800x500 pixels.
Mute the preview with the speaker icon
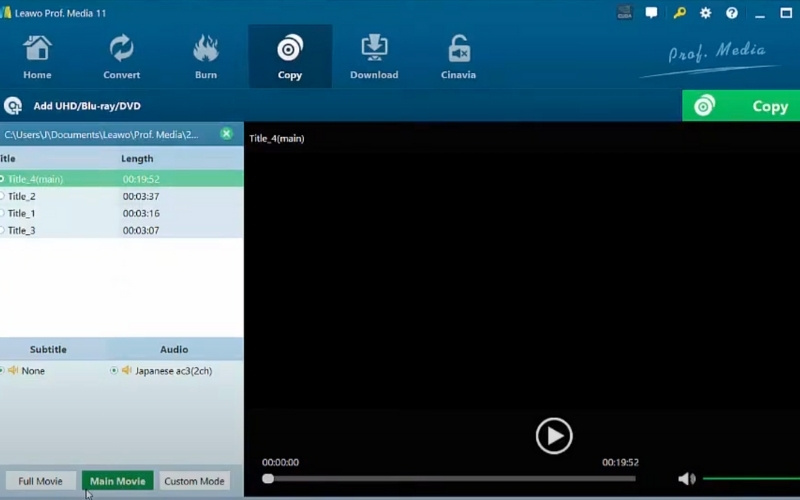coord(686,479)
